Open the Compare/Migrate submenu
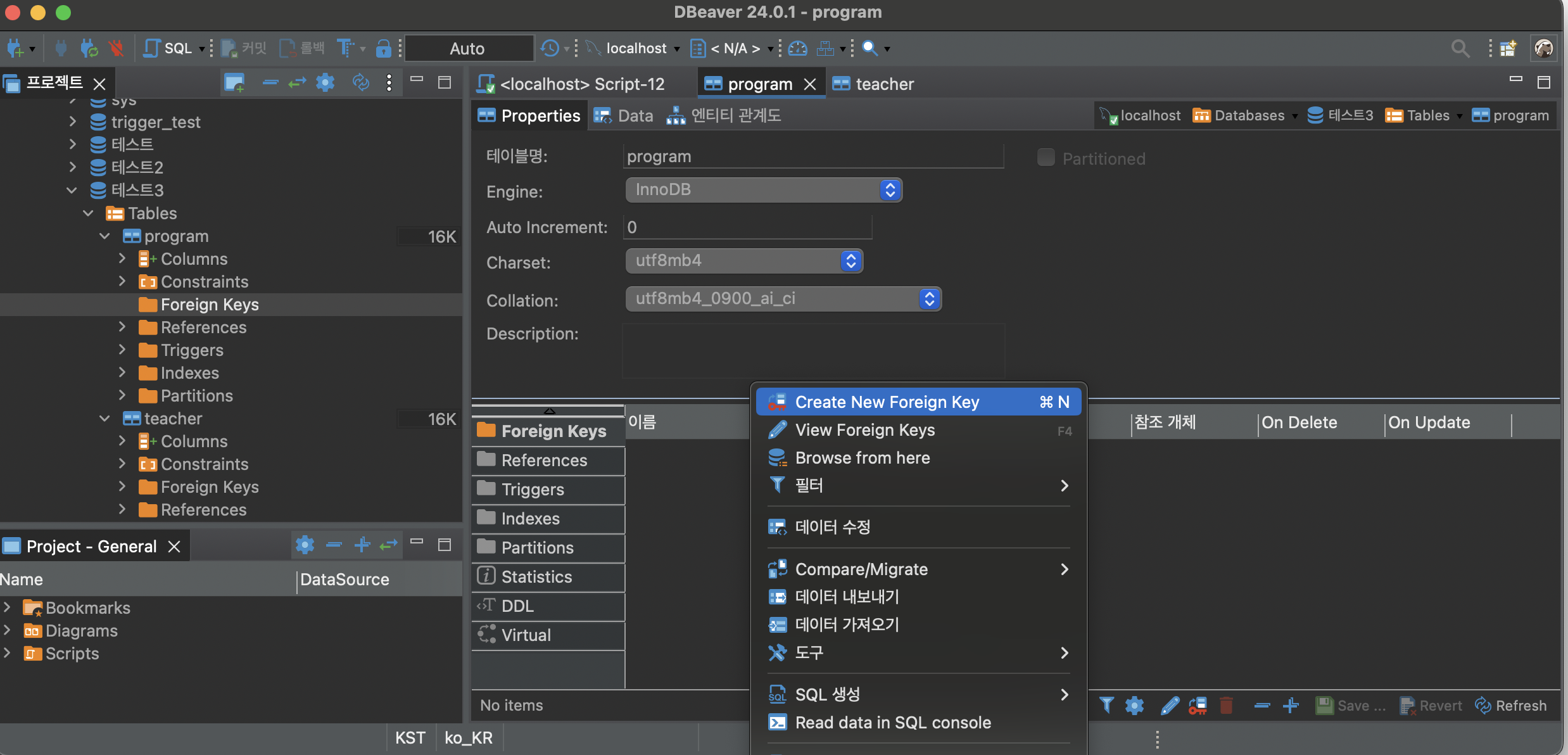This screenshot has height=755, width=1568. (918, 569)
